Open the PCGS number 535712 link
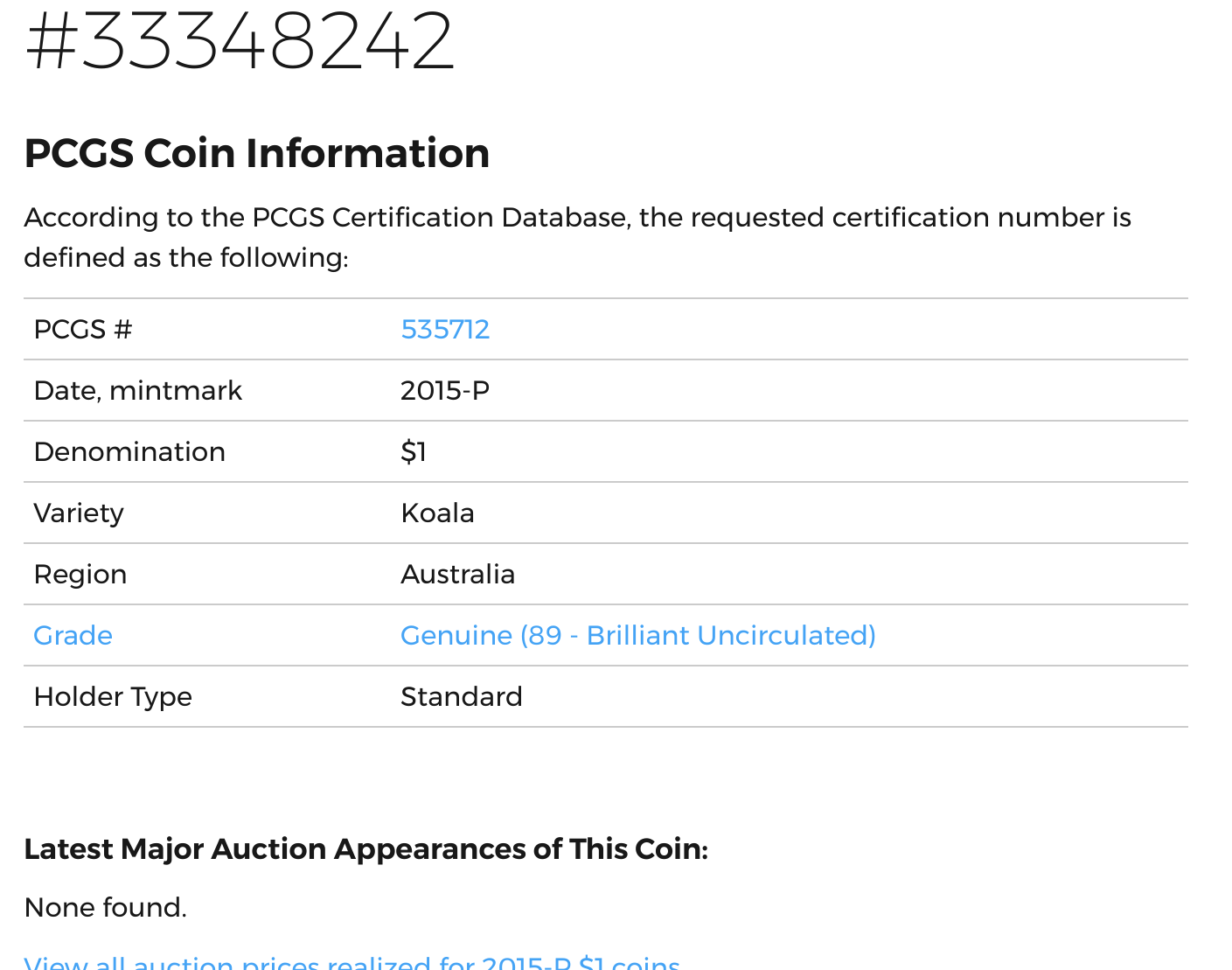 445,330
